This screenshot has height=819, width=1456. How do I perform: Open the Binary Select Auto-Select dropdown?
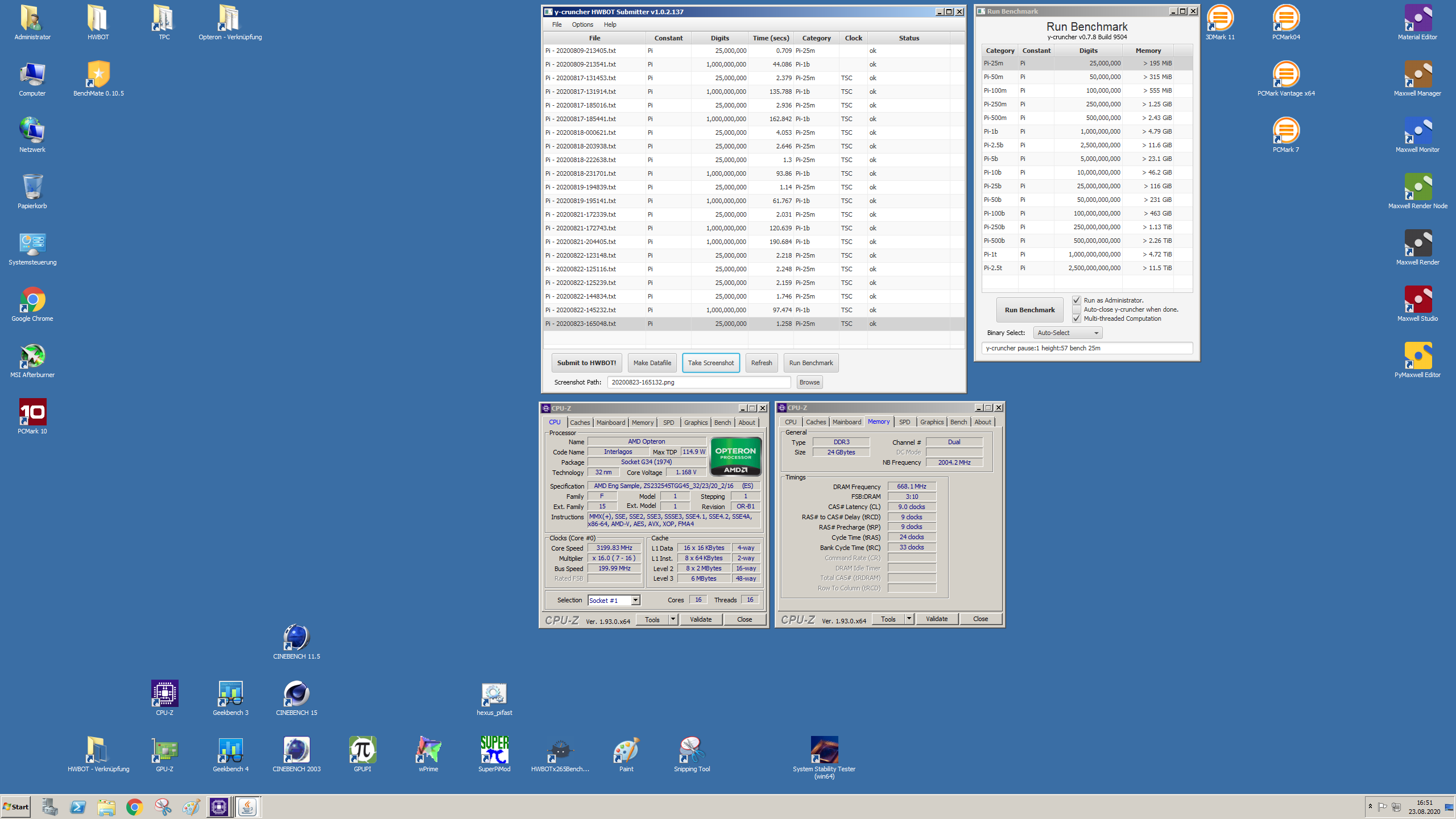click(x=1068, y=333)
